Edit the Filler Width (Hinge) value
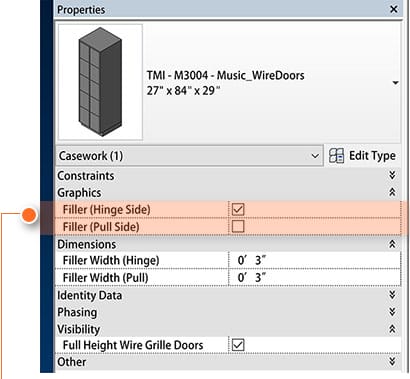The width and height of the screenshot is (410, 379). click(x=315, y=260)
